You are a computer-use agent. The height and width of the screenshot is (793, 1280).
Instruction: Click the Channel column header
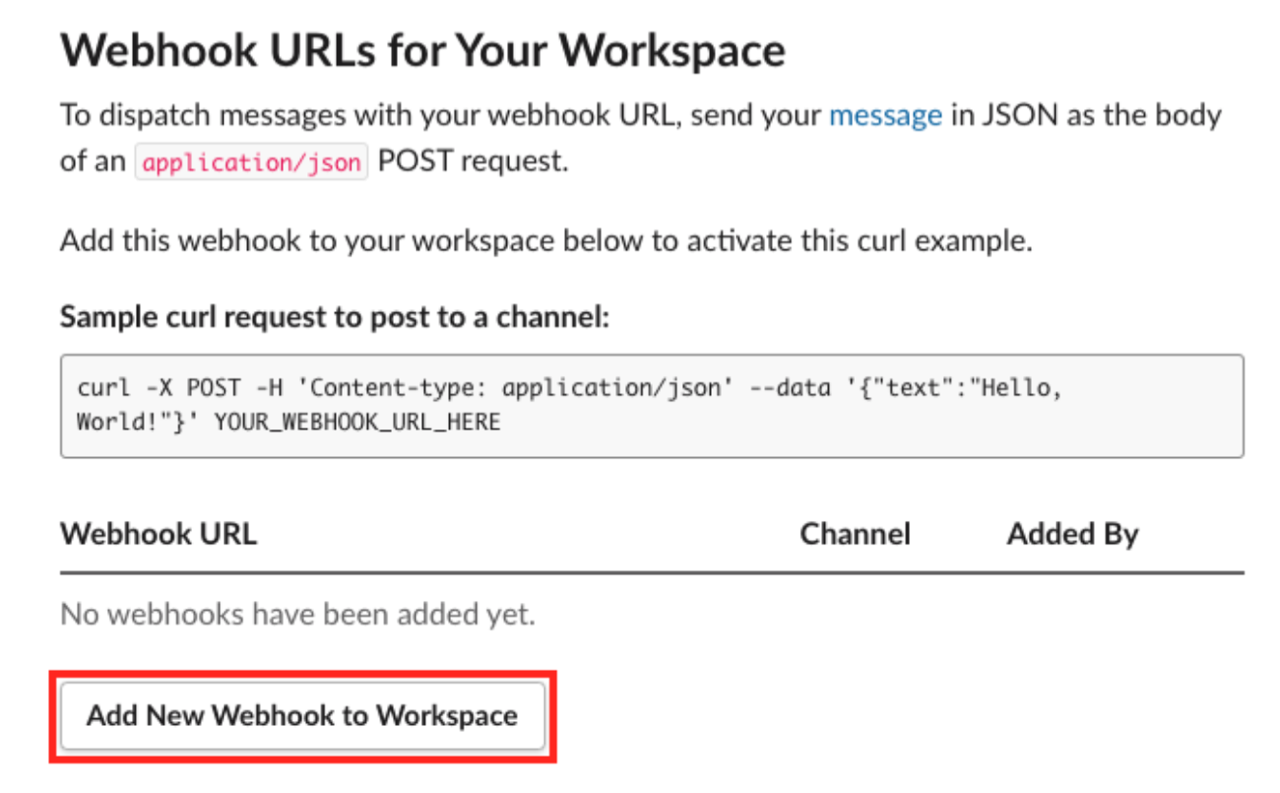[x=855, y=534]
